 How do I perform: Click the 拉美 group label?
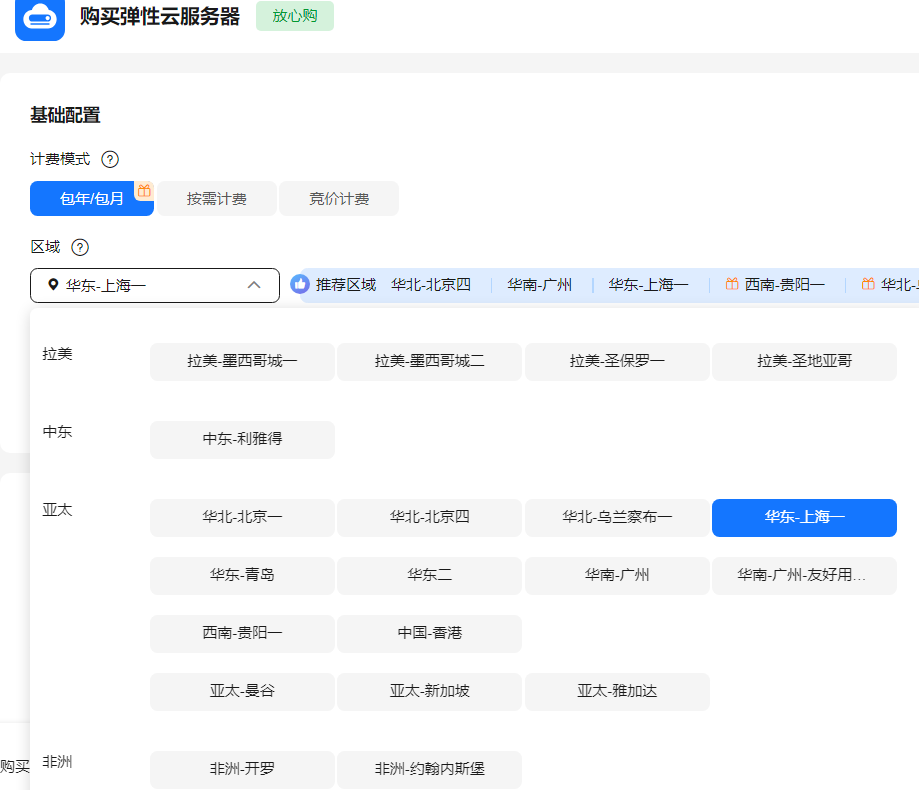pos(57,354)
